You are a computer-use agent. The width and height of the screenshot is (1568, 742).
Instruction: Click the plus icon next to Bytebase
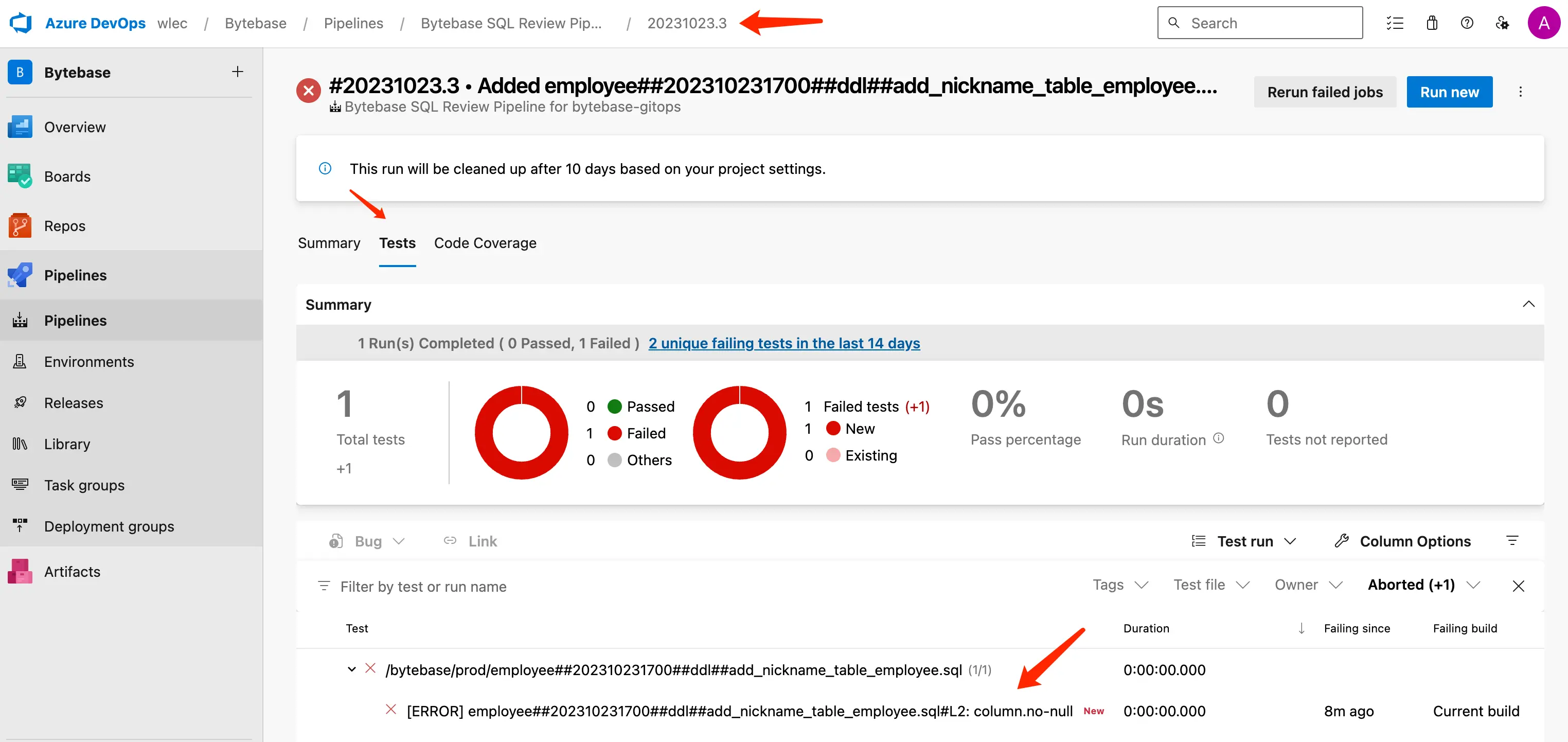click(x=237, y=72)
